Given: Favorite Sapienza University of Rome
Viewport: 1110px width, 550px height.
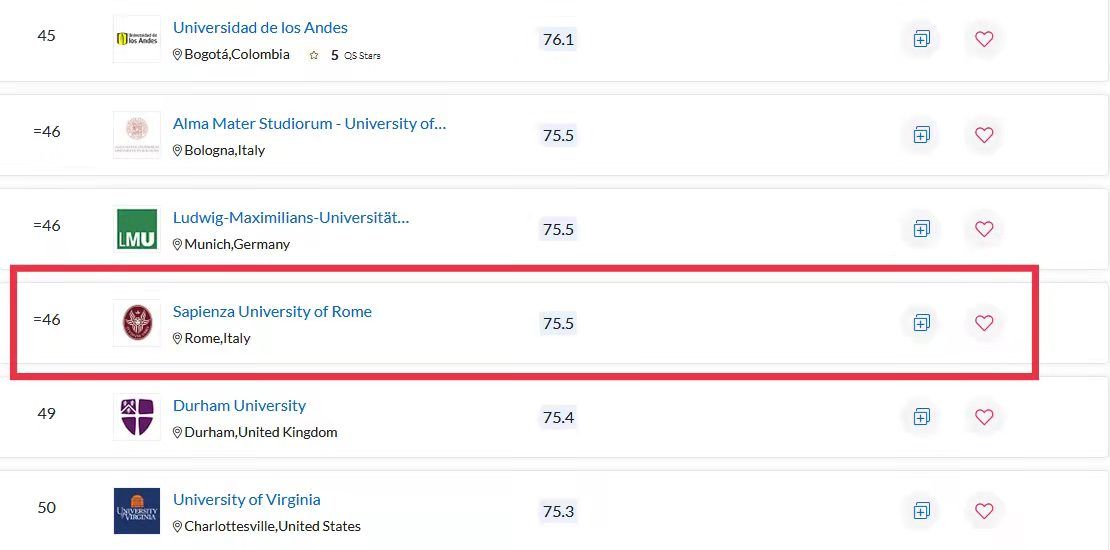Looking at the screenshot, I should click(984, 323).
